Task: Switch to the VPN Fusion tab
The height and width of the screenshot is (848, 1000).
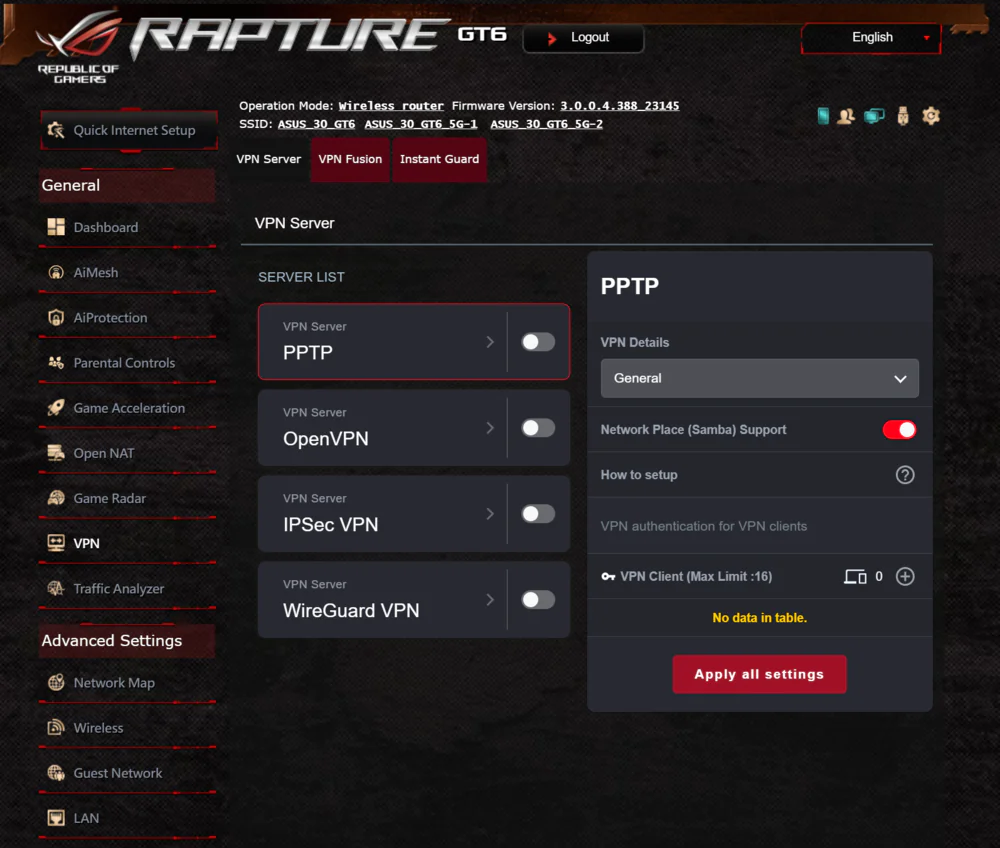Action: 350,159
